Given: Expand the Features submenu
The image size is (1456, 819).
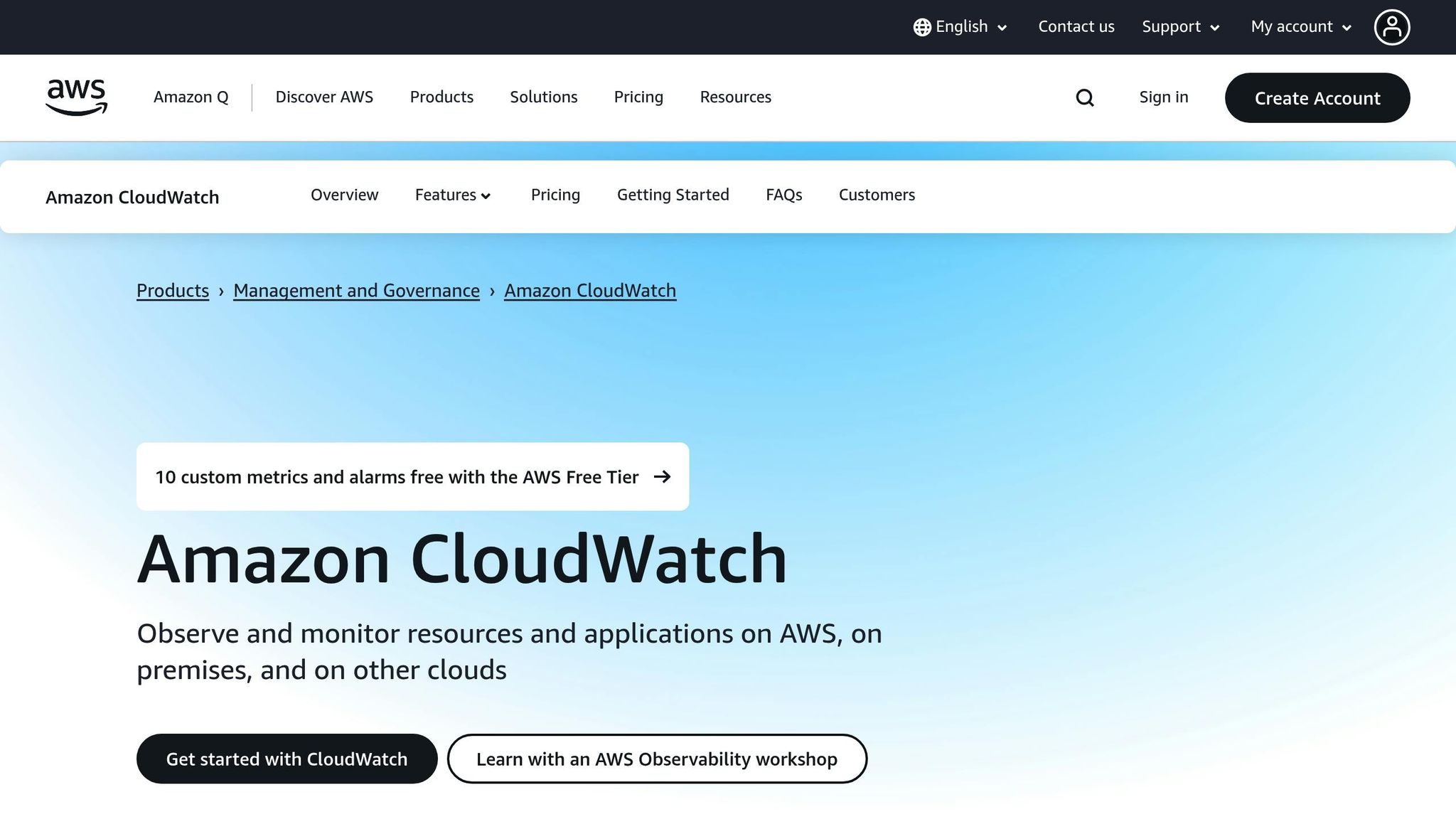Looking at the screenshot, I should (453, 195).
